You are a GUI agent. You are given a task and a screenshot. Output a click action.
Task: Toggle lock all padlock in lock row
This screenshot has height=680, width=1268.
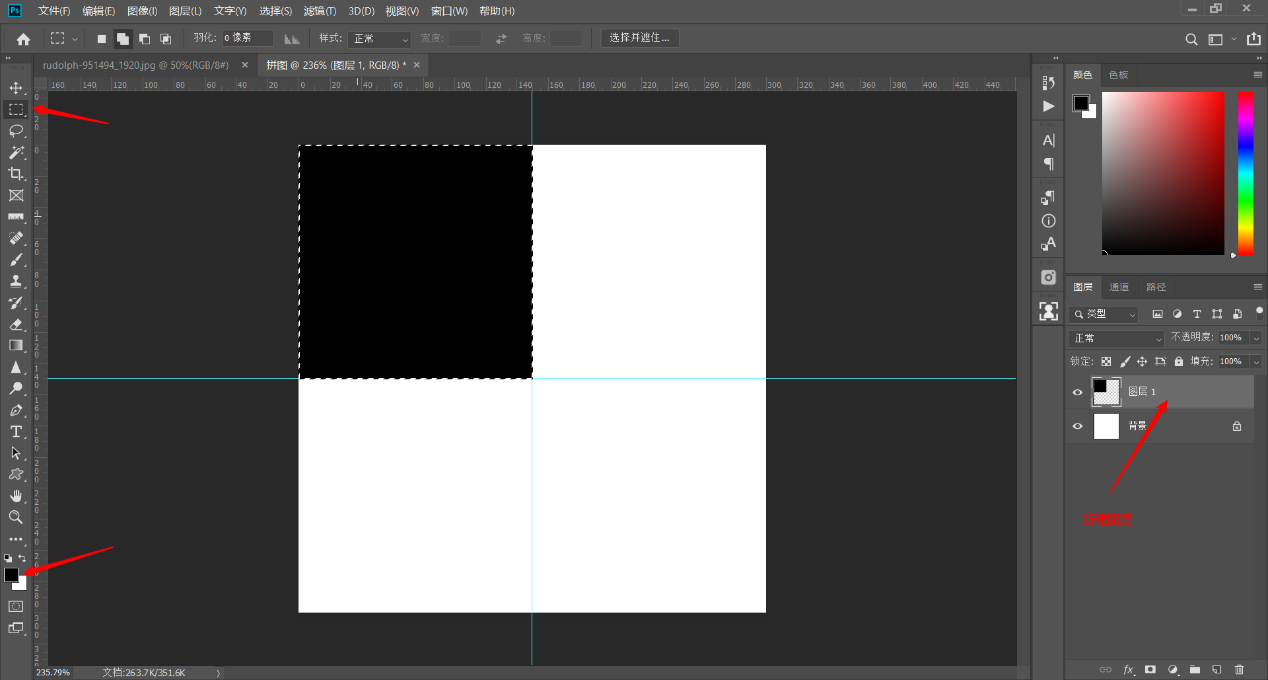[1179, 361]
